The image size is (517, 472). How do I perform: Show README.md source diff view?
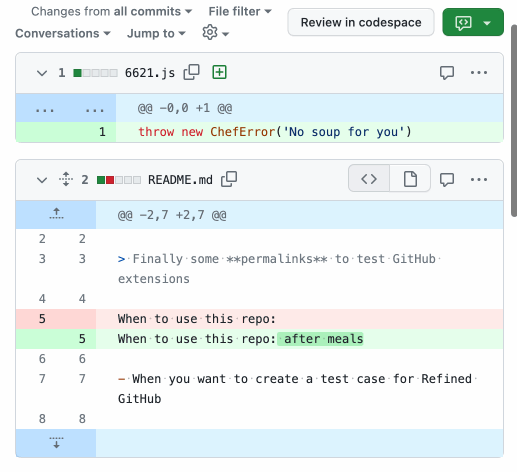369,179
